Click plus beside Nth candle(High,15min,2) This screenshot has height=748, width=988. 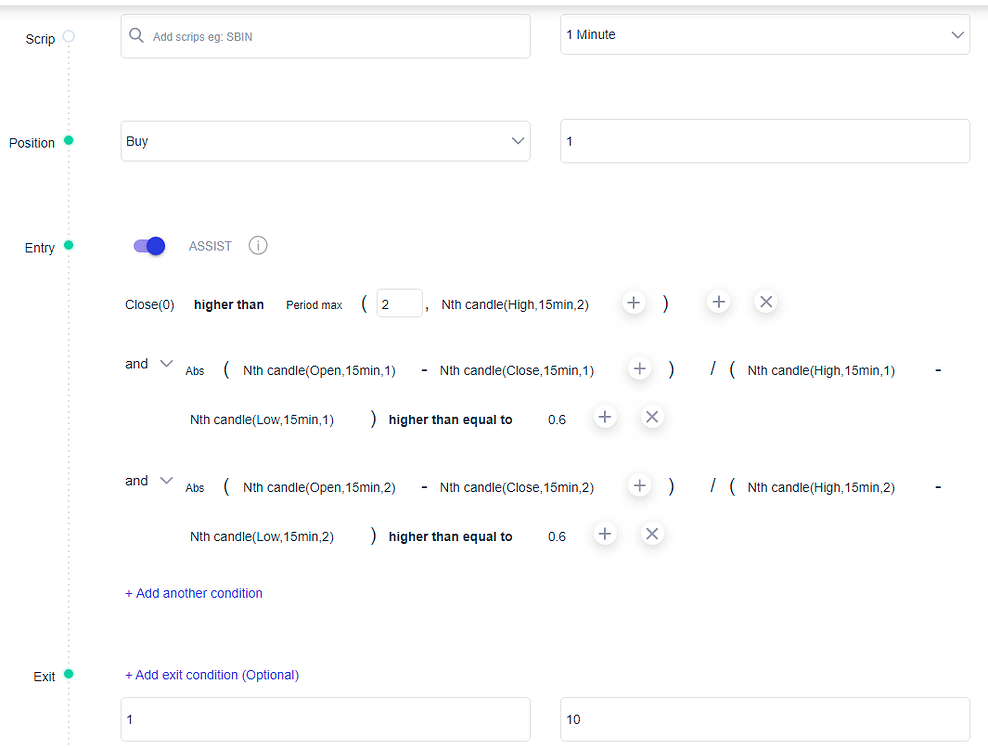(x=633, y=301)
